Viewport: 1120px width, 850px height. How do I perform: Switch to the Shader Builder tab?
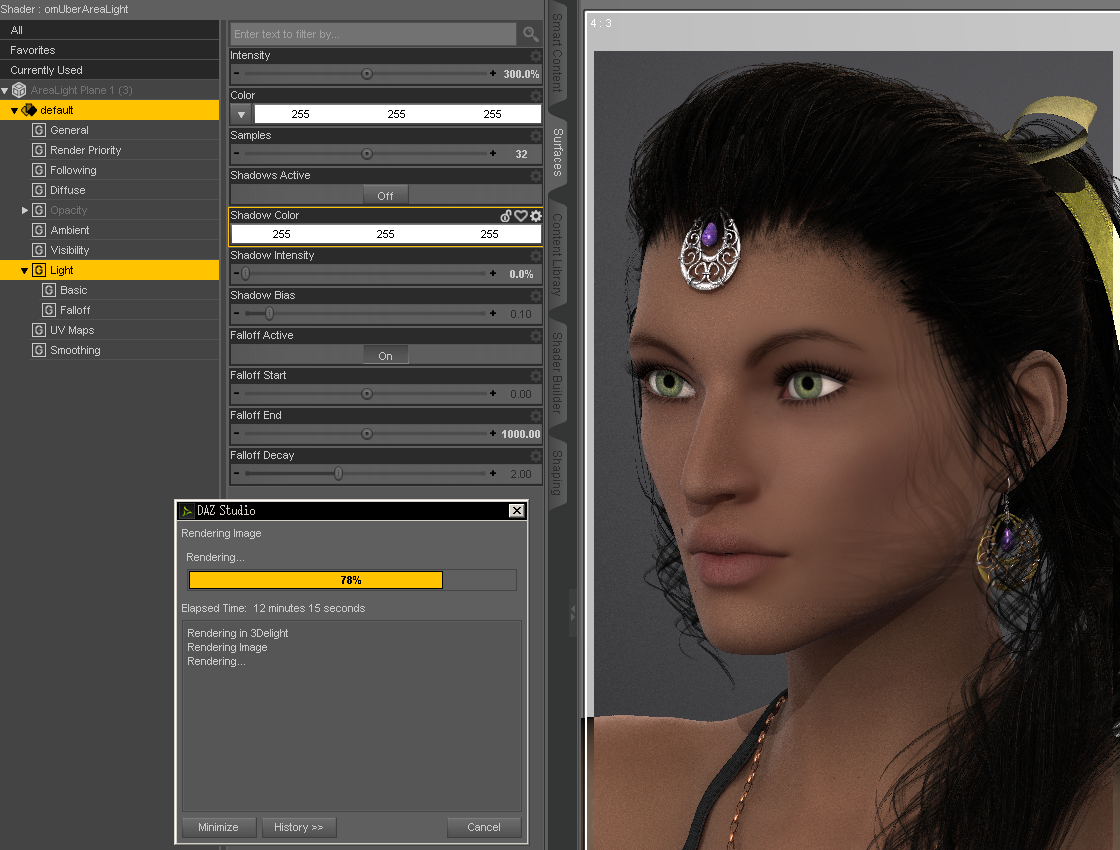[x=558, y=372]
